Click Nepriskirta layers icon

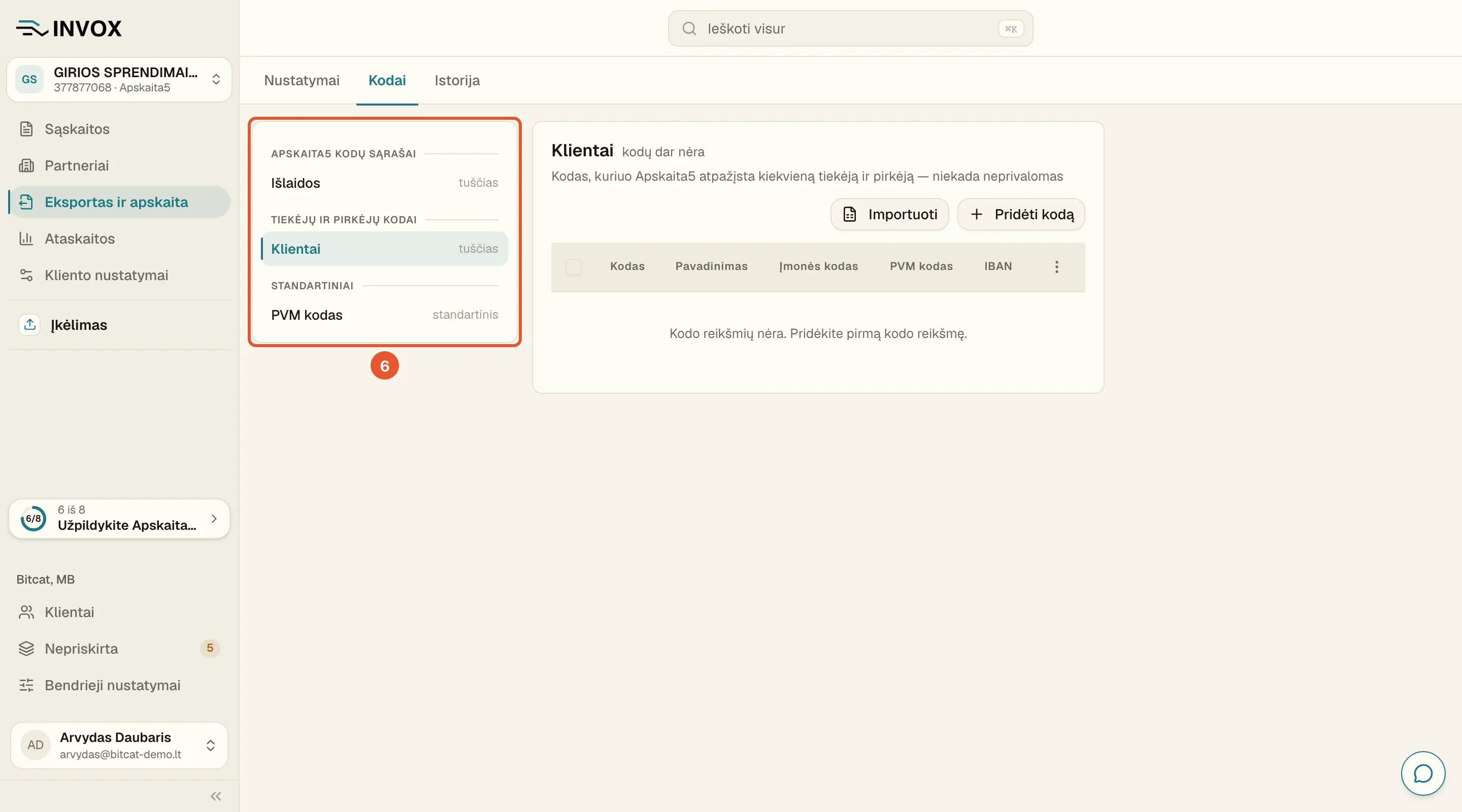point(26,649)
